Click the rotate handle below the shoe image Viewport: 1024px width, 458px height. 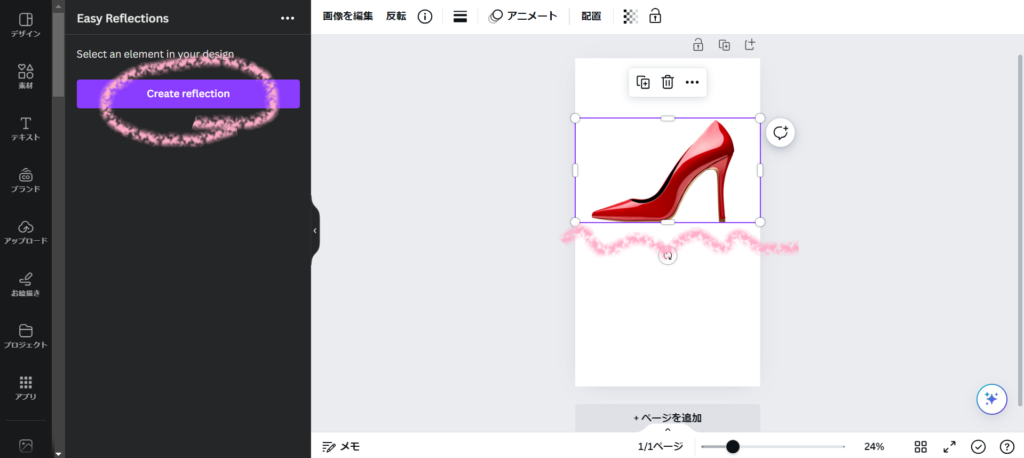(667, 256)
